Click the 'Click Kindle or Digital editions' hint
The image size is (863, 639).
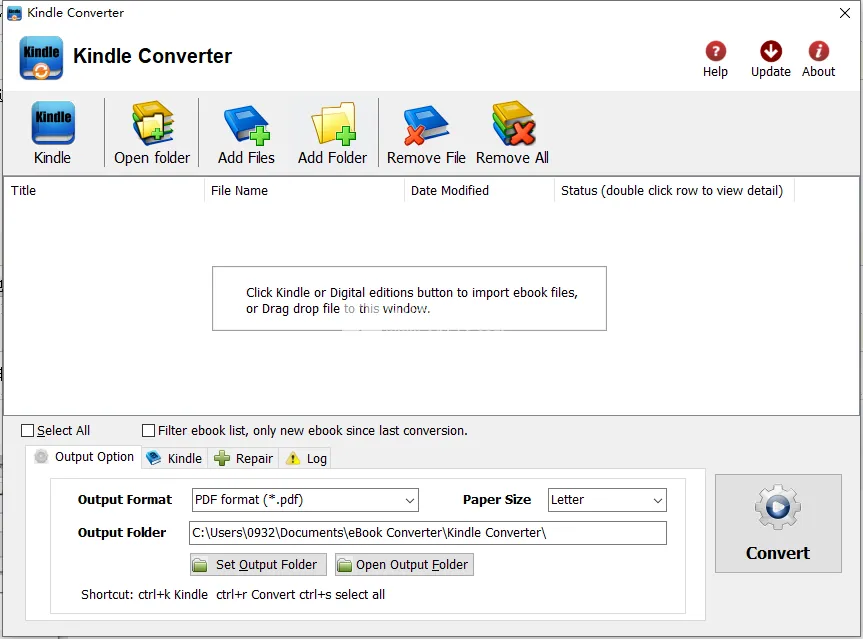click(412, 300)
